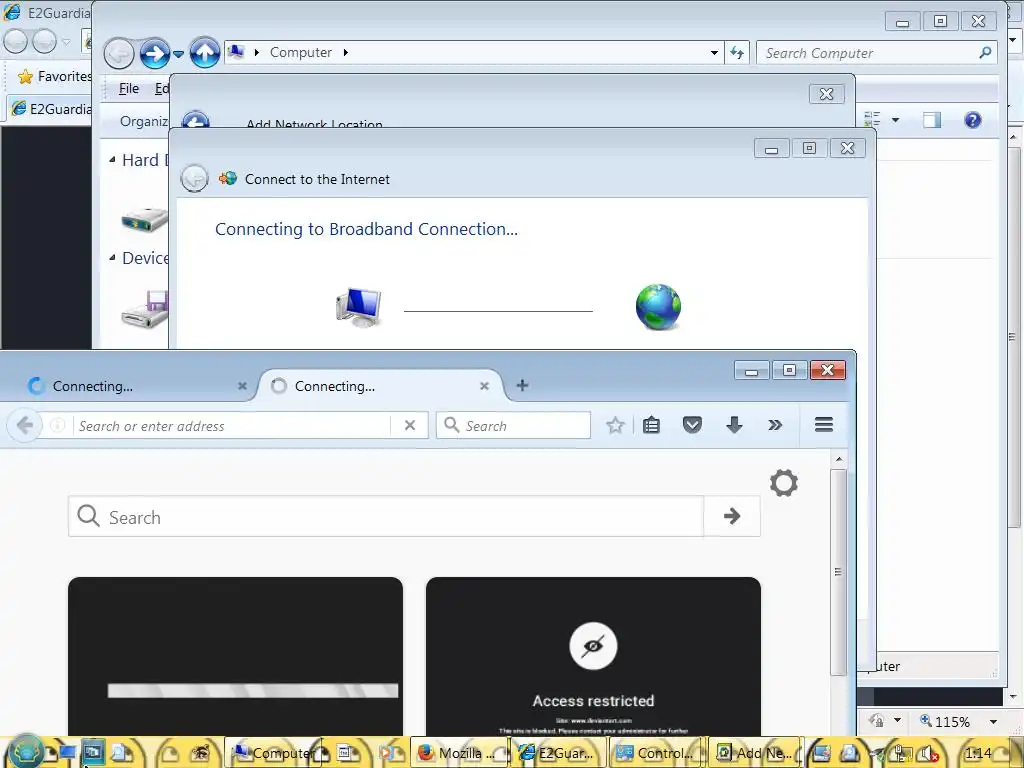Screen dimensions: 1024x768
Task: Click the search go arrow on new tab page
Action: point(732,517)
